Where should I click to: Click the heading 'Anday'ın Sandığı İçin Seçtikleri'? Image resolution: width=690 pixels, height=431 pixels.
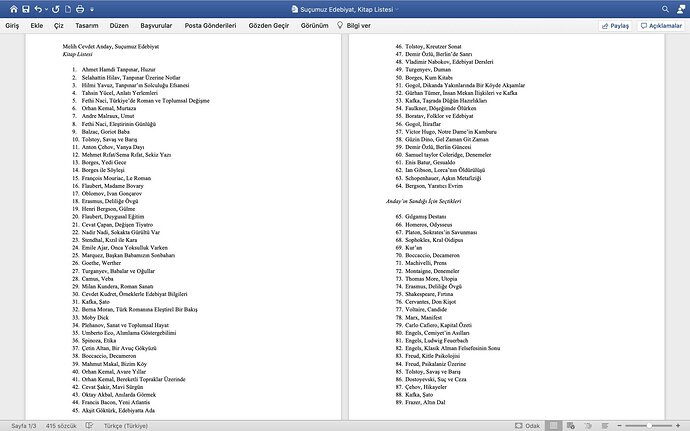click(x=424, y=201)
